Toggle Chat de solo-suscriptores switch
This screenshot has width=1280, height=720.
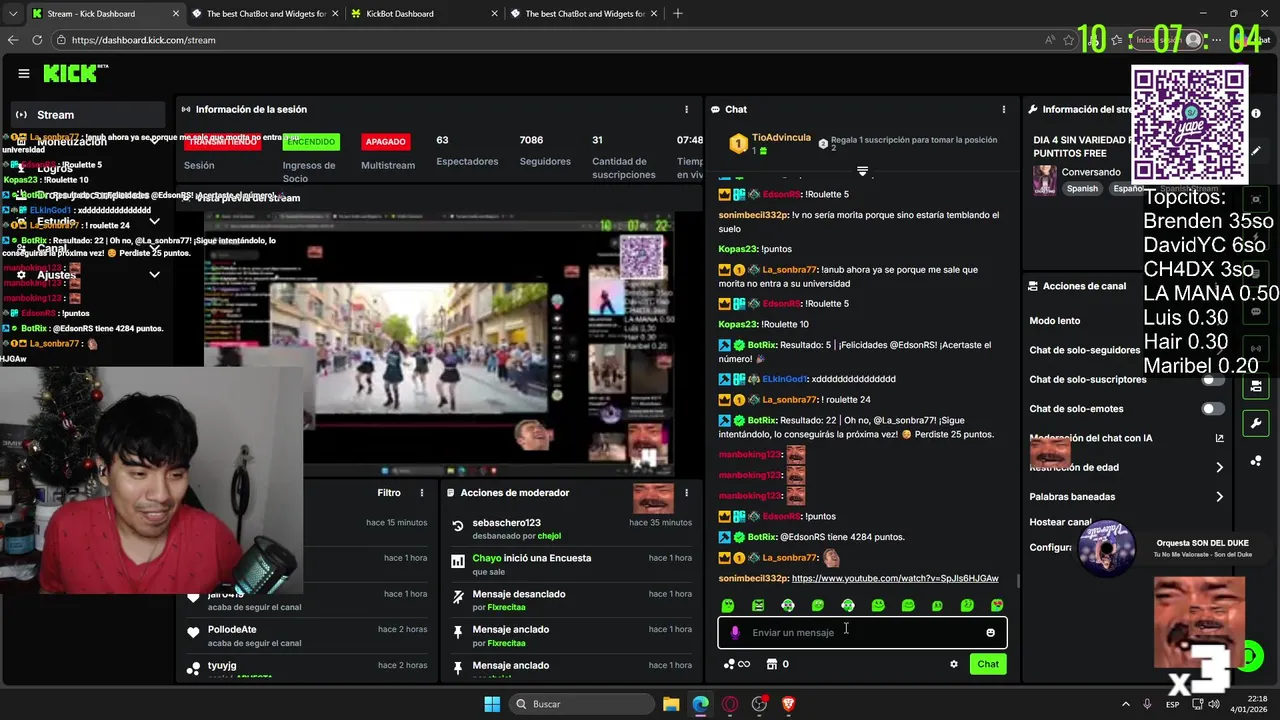pos(1213,380)
